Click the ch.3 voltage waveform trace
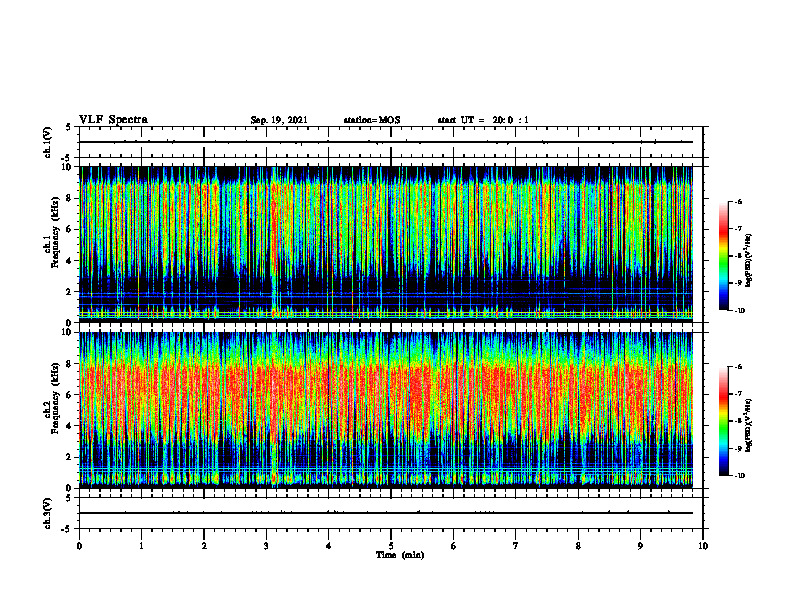Viewport: 792px width, 612px height. pyautogui.click(x=386, y=513)
